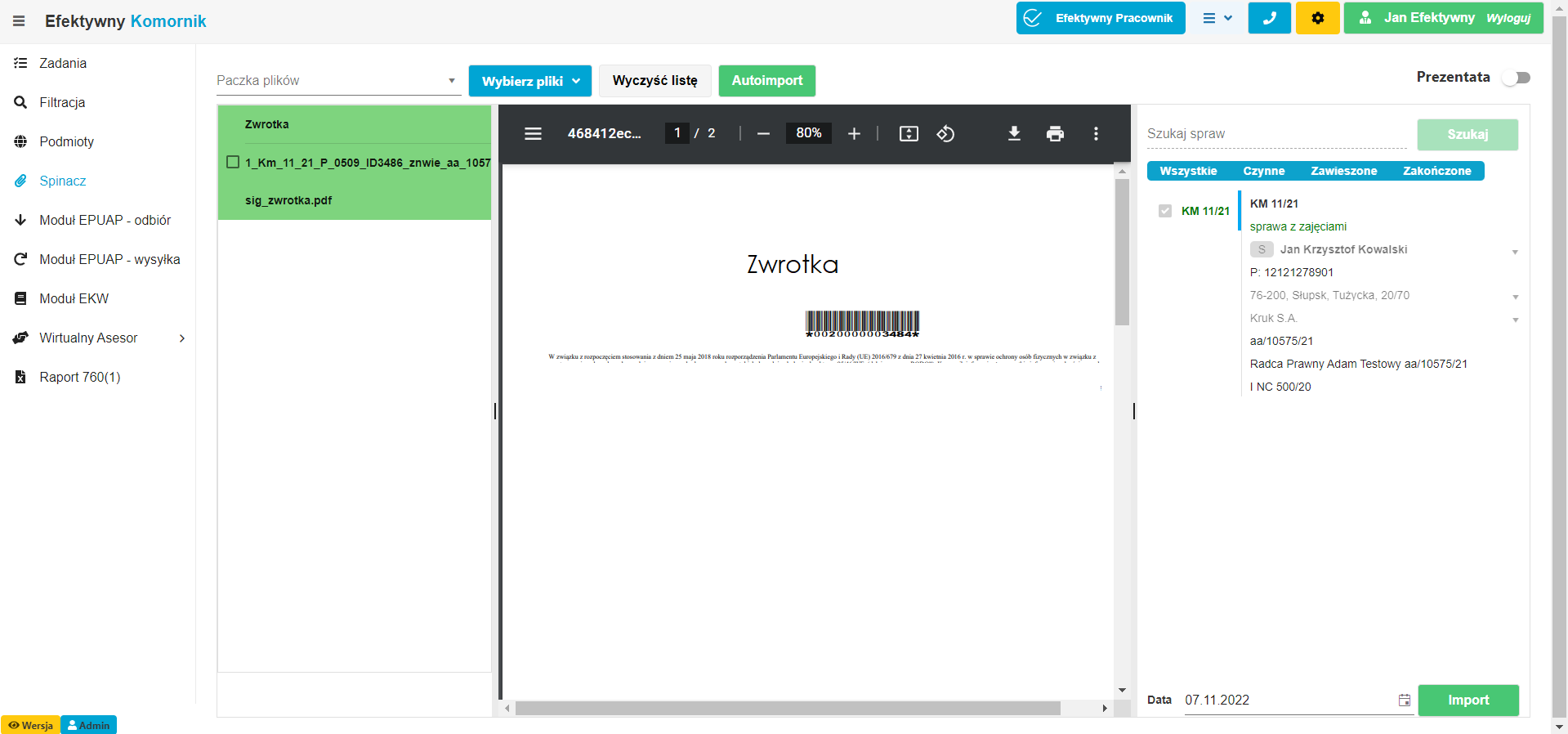Rotate the PDF counterclockwise

[x=945, y=133]
